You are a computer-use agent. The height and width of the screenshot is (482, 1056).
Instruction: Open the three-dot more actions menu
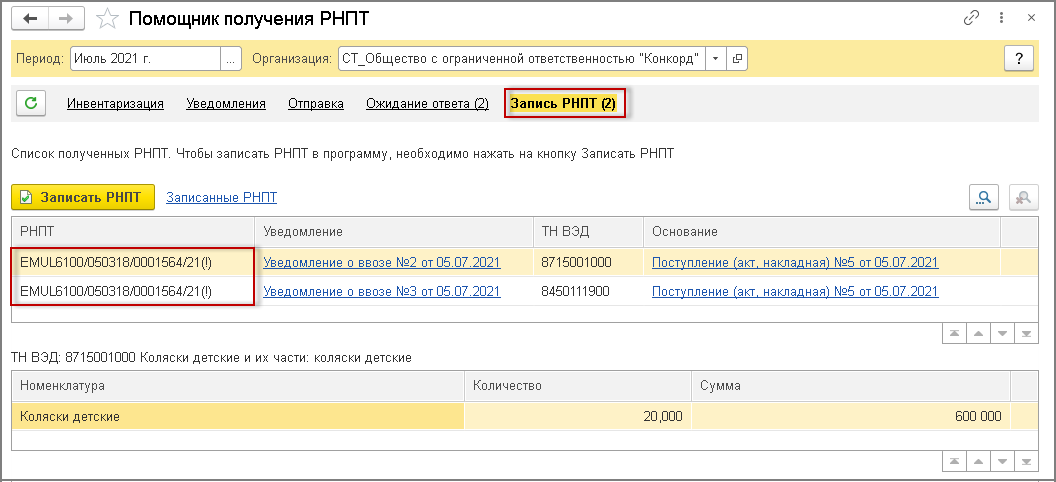pyautogui.click(x=1002, y=19)
